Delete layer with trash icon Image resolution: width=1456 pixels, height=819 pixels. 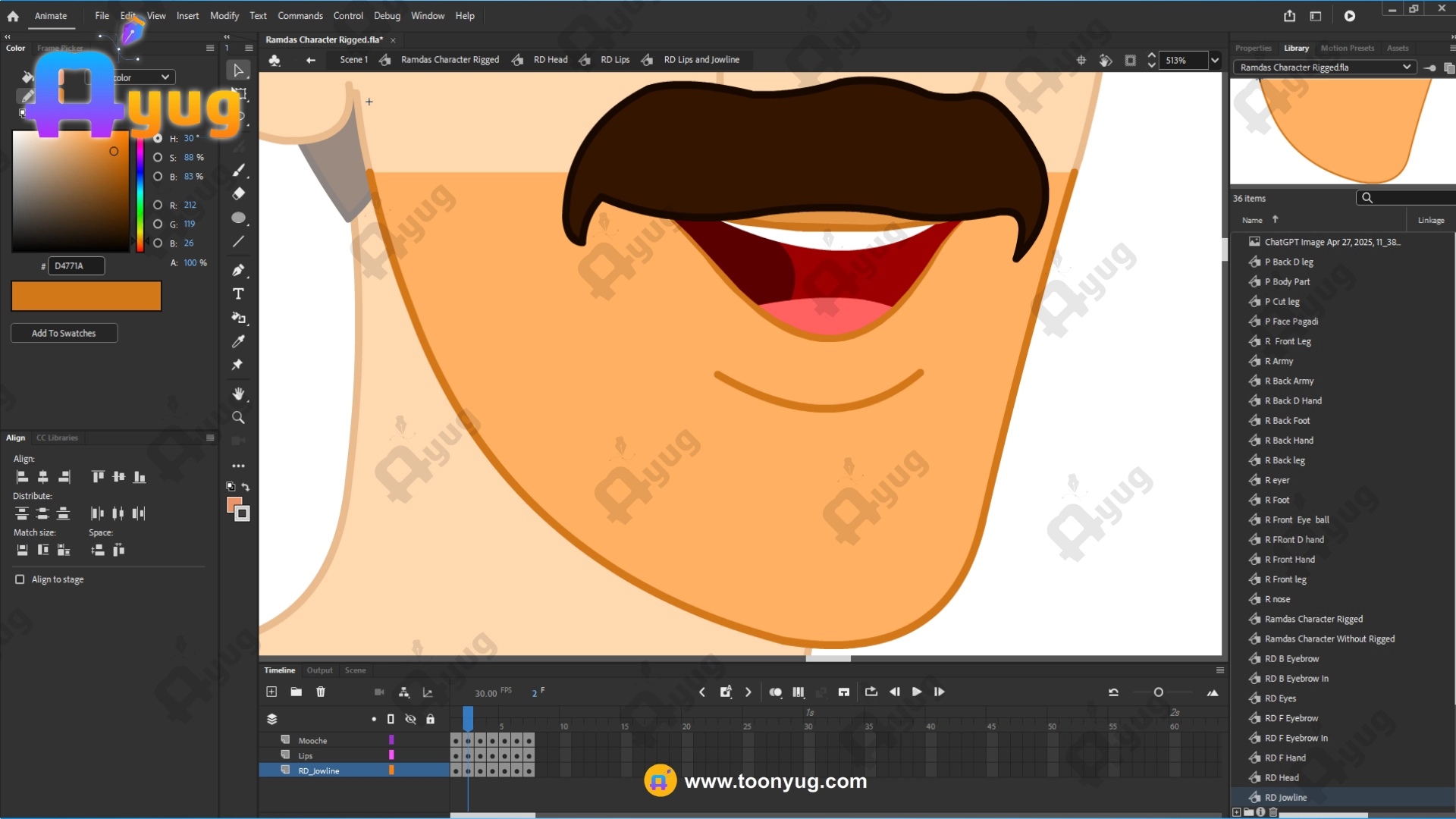point(321,692)
